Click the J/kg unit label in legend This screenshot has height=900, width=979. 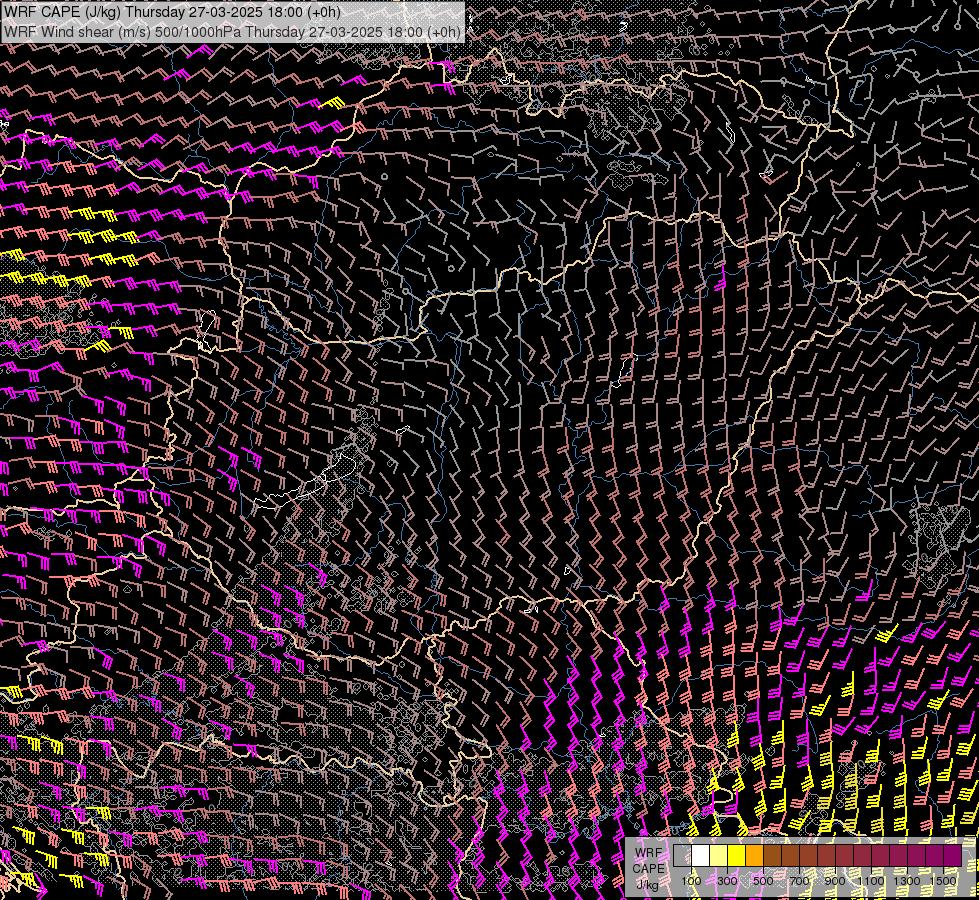647,884
